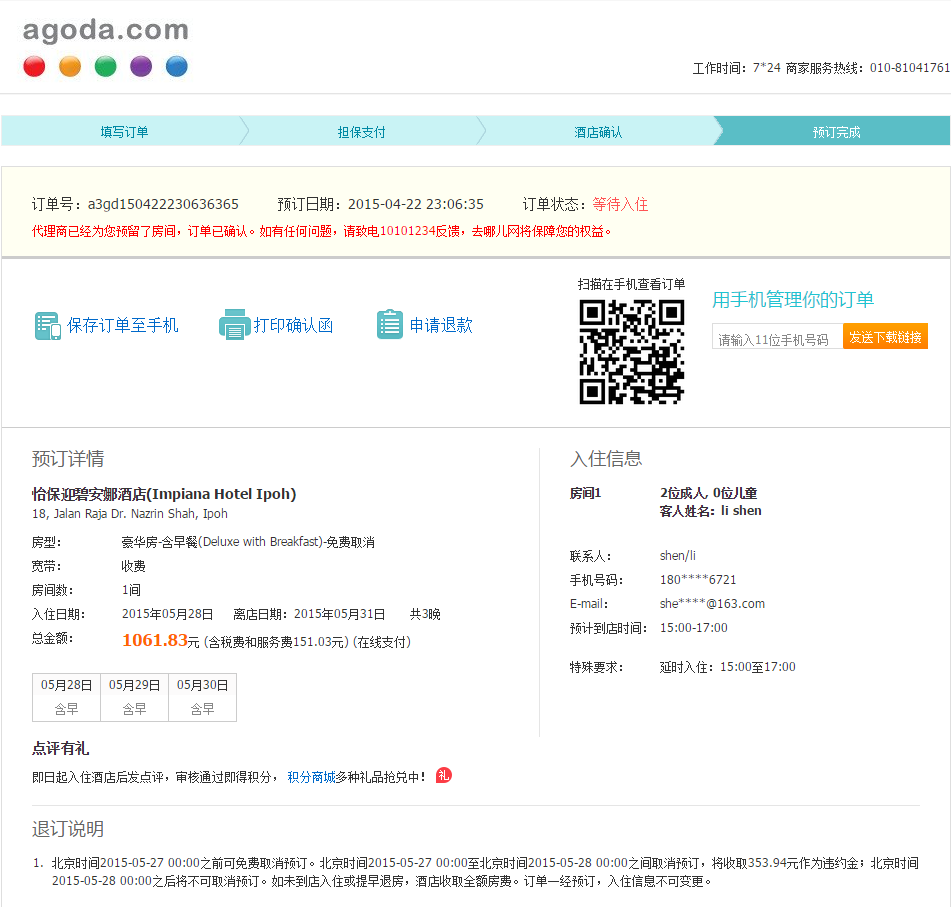951x907 pixels.
Task: Click the save order to phone icon
Action: pyautogui.click(x=48, y=326)
